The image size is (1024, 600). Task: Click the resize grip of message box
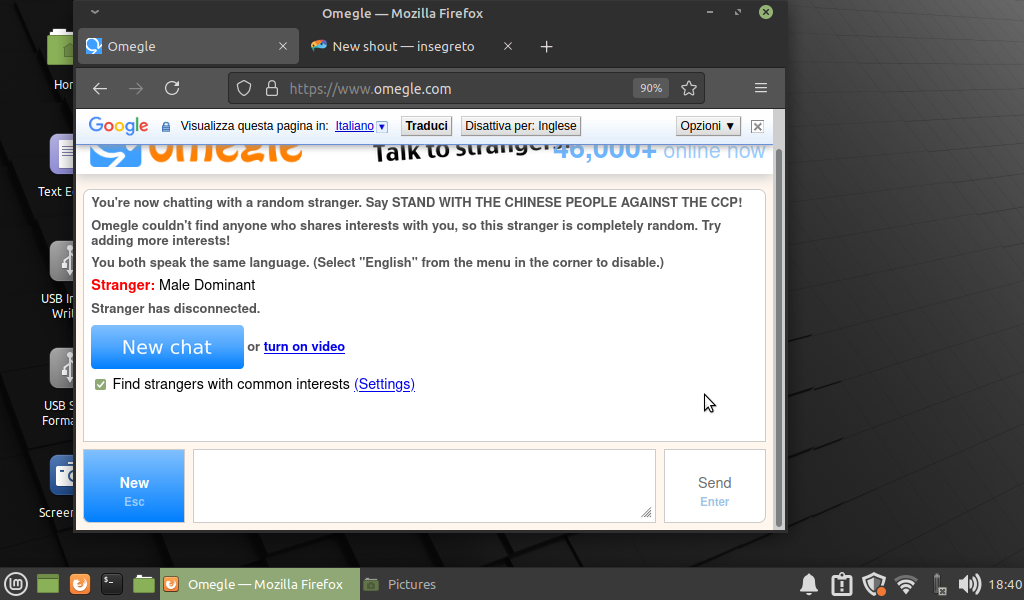click(647, 513)
